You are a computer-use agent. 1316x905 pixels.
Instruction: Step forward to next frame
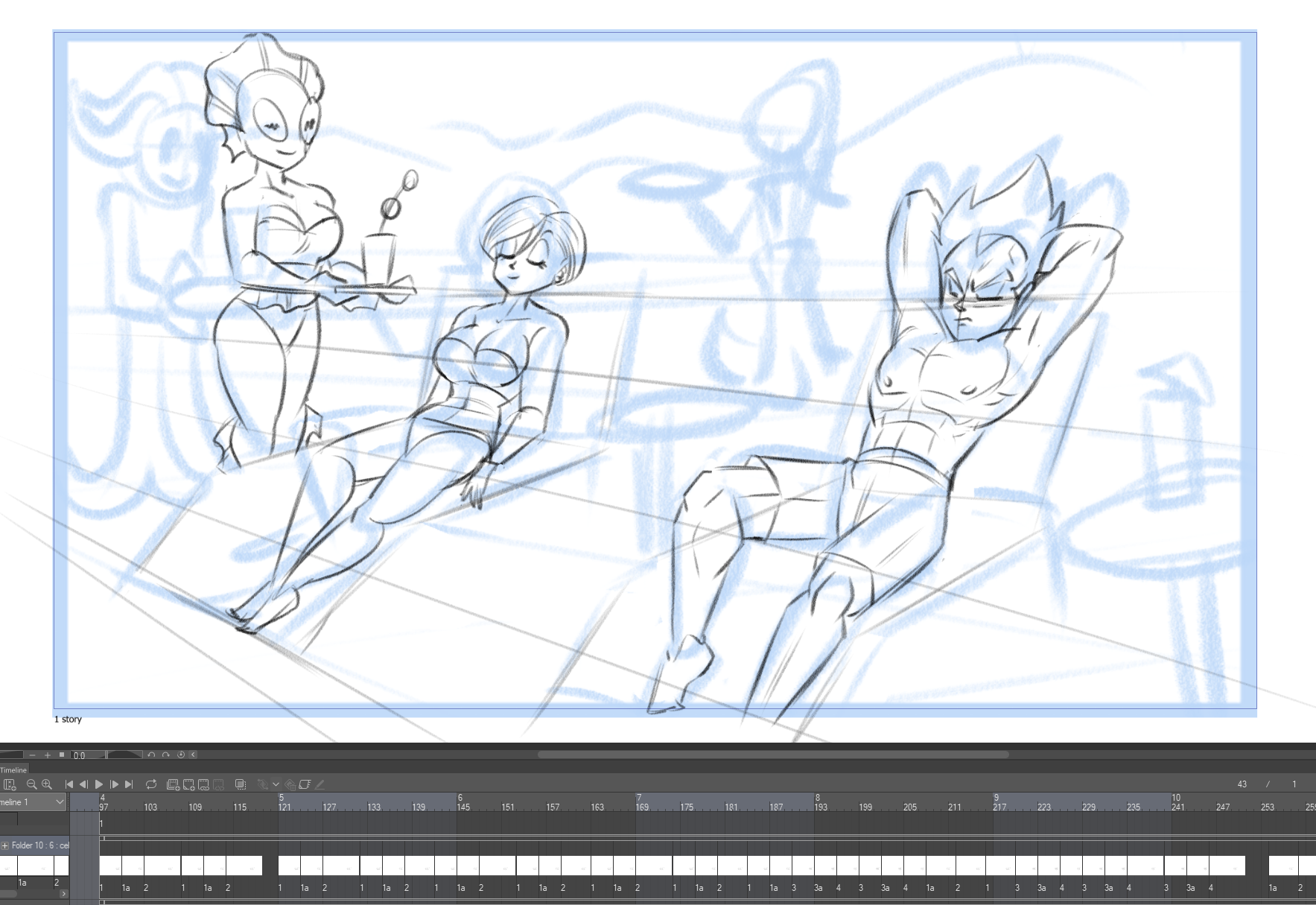[114, 784]
